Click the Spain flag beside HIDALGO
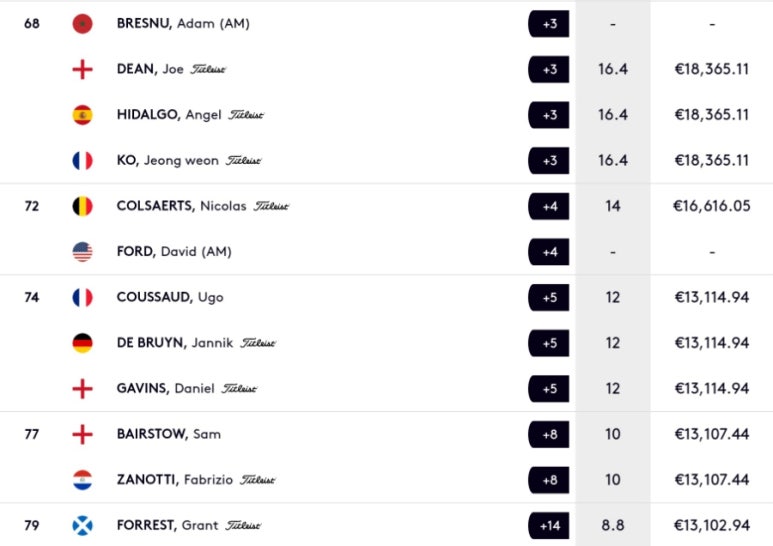 tap(82, 115)
